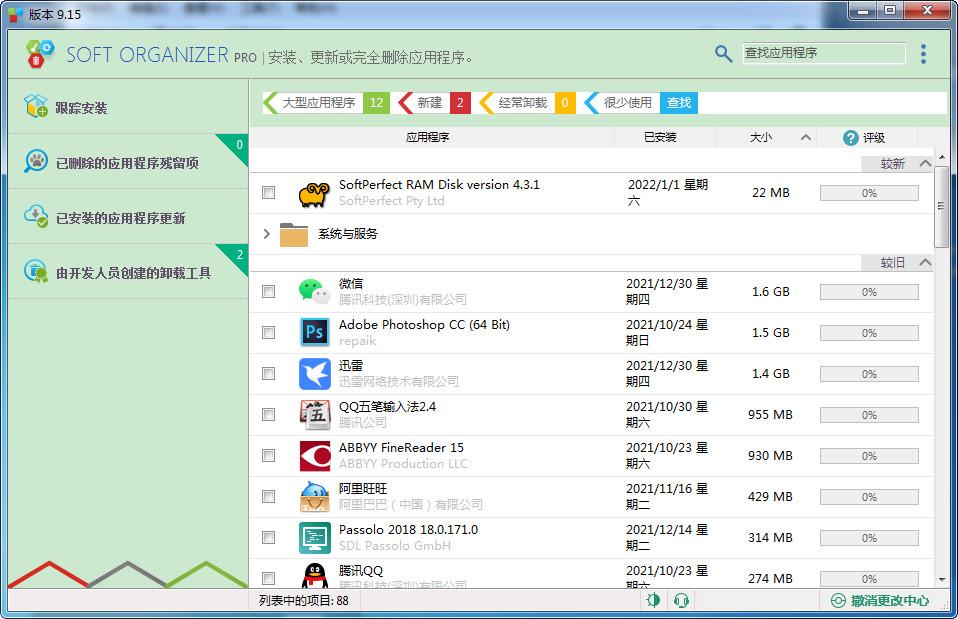Click the 已安装的应用程序更新 cloud icon
The width and height of the screenshot is (958, 619).
(35, 216)
